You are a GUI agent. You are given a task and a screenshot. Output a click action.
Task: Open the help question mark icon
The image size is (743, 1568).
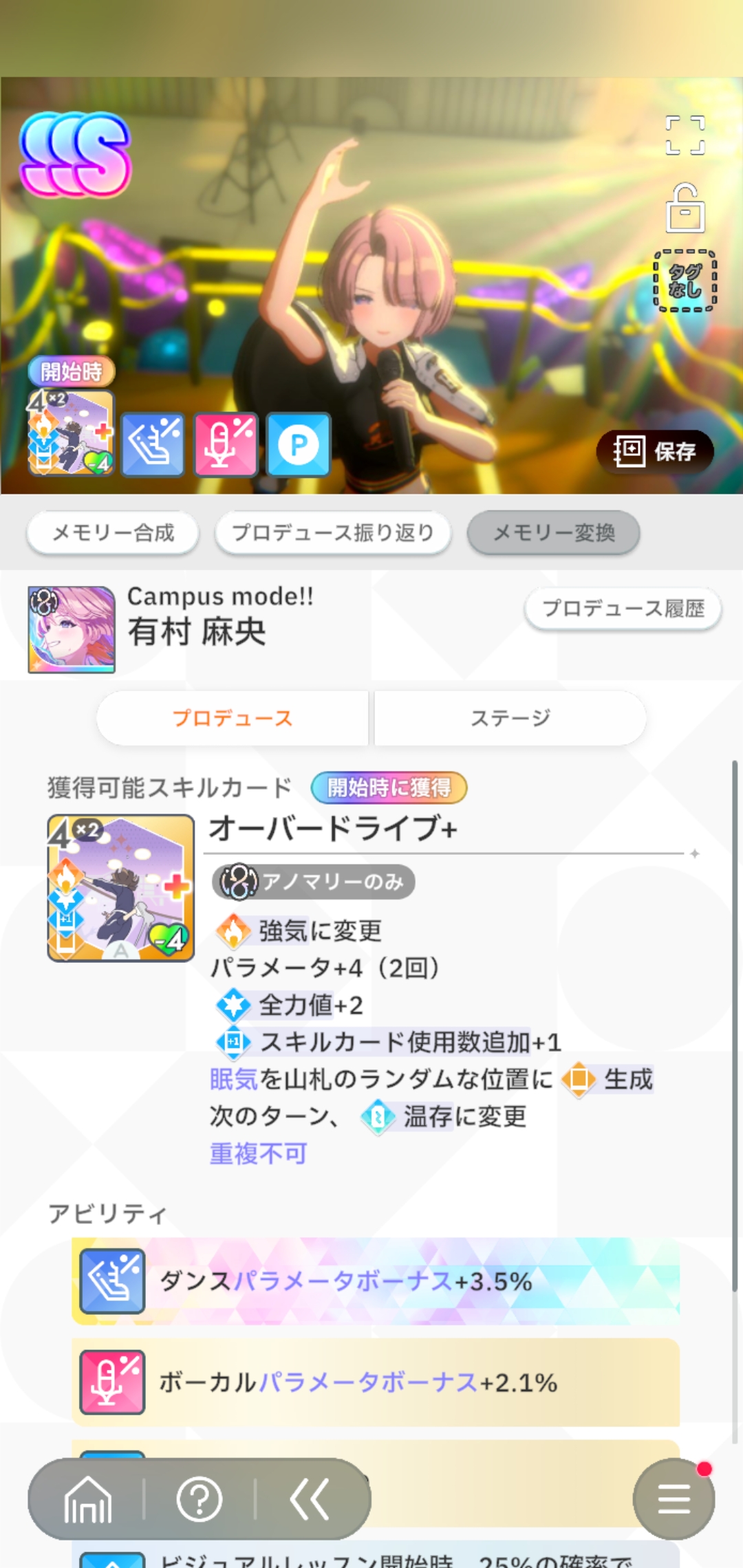(200, 1499)
